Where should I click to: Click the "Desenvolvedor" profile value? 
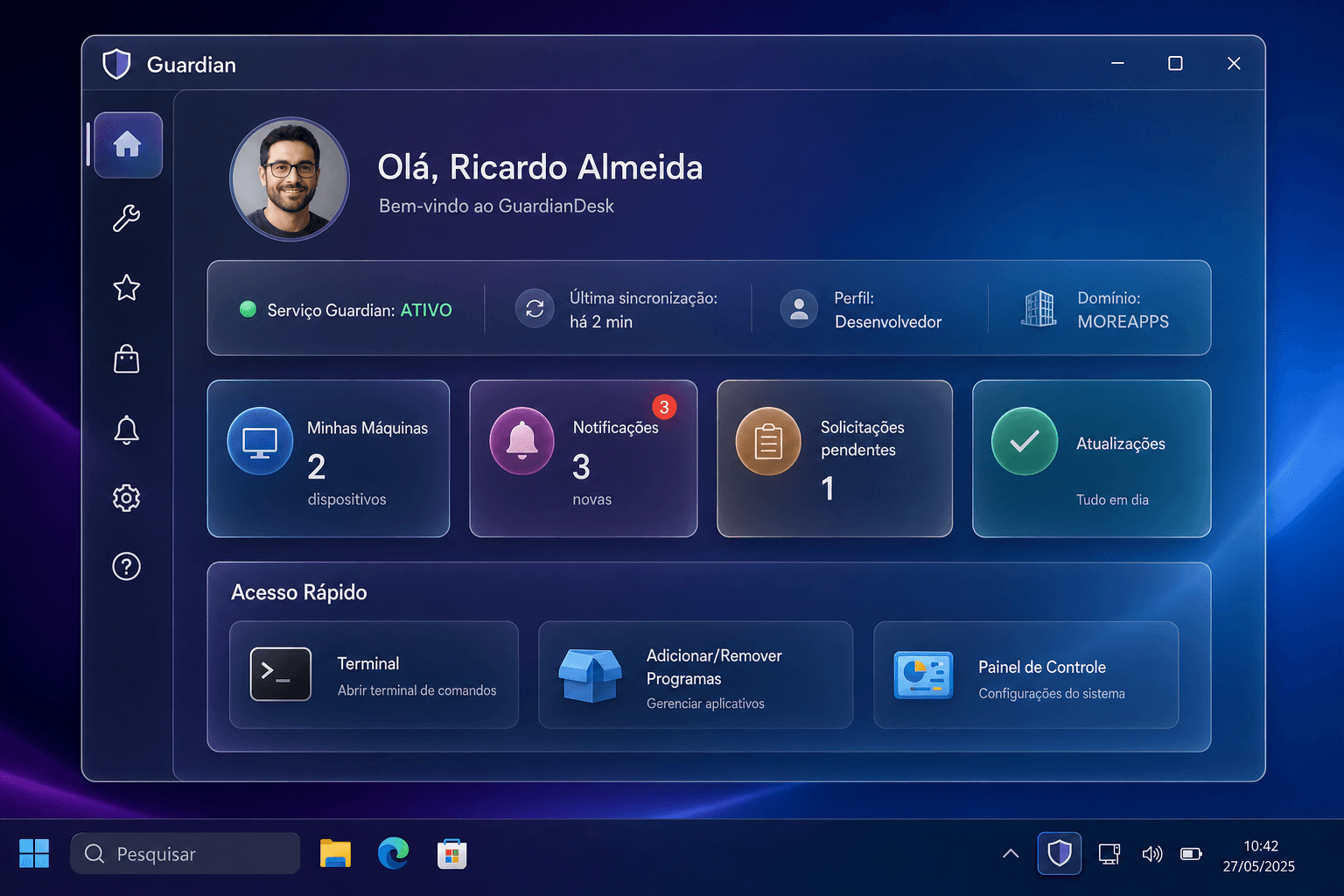[x=888, y=322]
